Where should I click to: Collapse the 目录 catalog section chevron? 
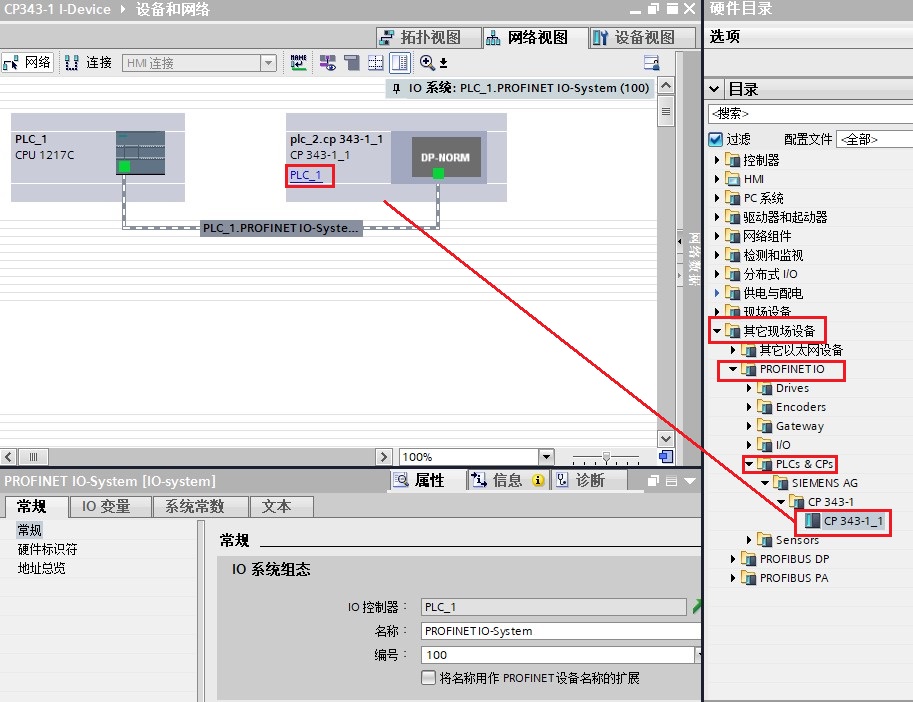714,89
